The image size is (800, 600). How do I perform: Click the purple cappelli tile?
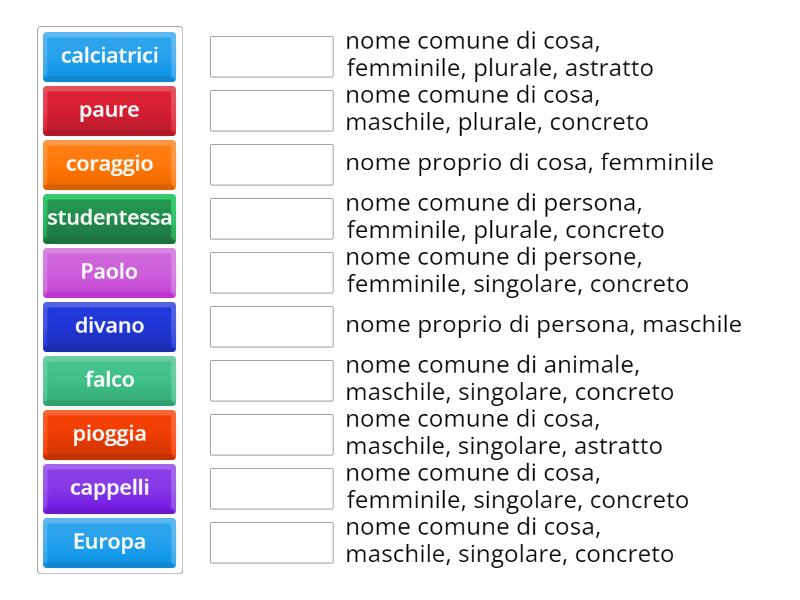pyautogui.click(x=108, y=489)
